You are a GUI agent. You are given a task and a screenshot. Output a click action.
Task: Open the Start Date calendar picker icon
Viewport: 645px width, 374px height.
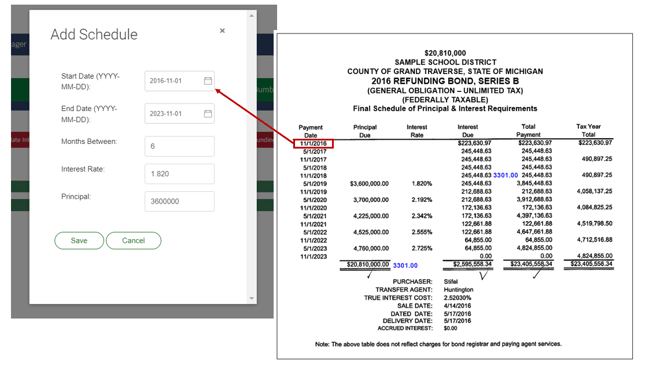(208, 81)
